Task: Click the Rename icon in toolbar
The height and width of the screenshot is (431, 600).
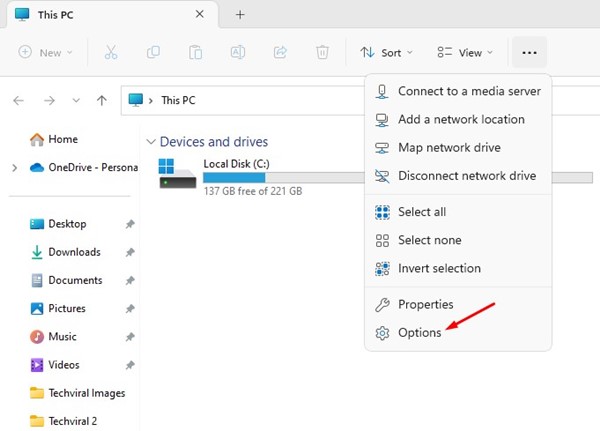Action: 238,52
